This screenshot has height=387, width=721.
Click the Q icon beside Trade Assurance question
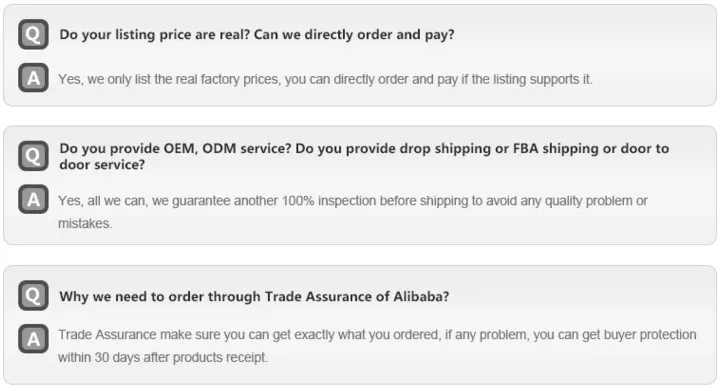point(33,296)
